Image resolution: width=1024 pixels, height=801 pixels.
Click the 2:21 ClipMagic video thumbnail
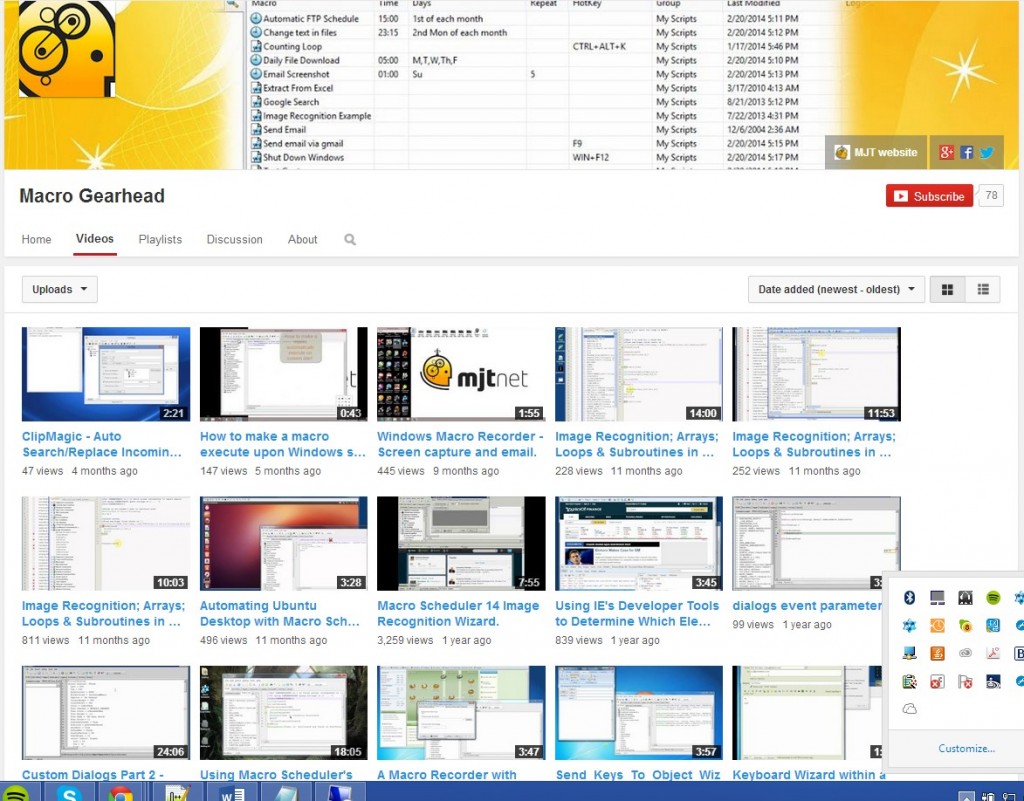coord(106,374)
